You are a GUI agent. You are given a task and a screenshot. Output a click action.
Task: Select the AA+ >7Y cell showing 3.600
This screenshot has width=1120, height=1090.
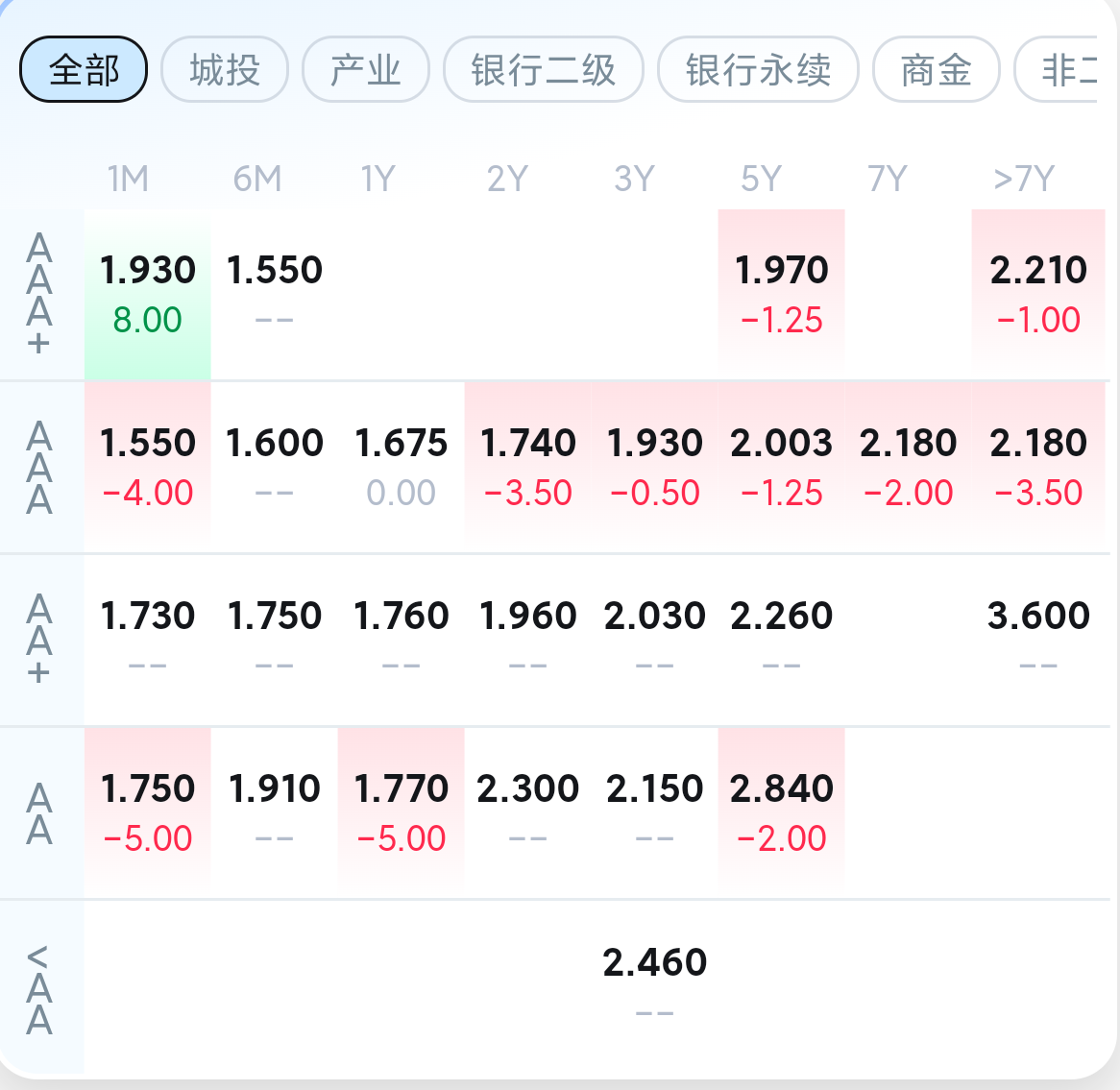point(1037,640)
